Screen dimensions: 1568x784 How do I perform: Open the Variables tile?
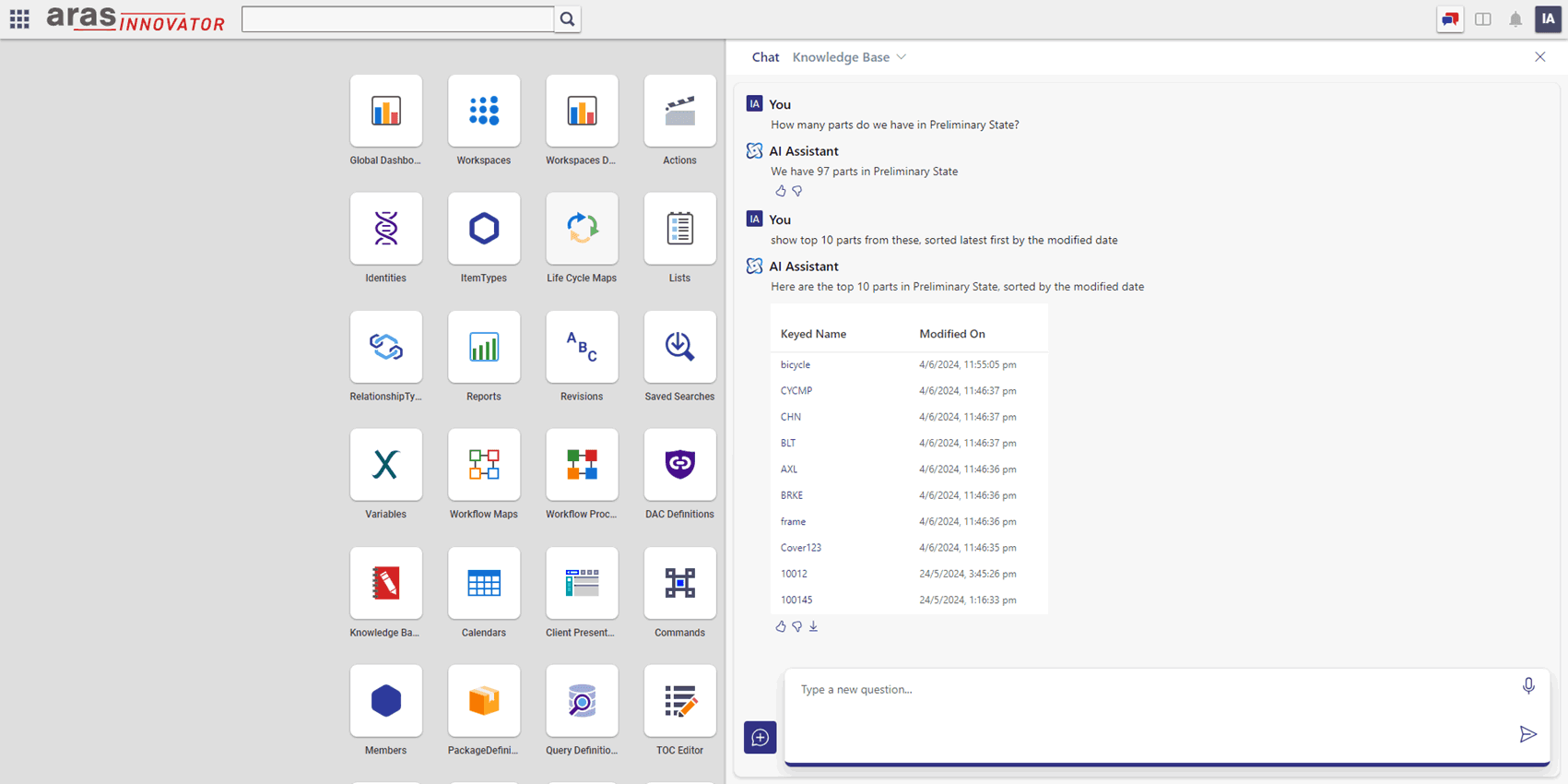[x=386, y=464]
